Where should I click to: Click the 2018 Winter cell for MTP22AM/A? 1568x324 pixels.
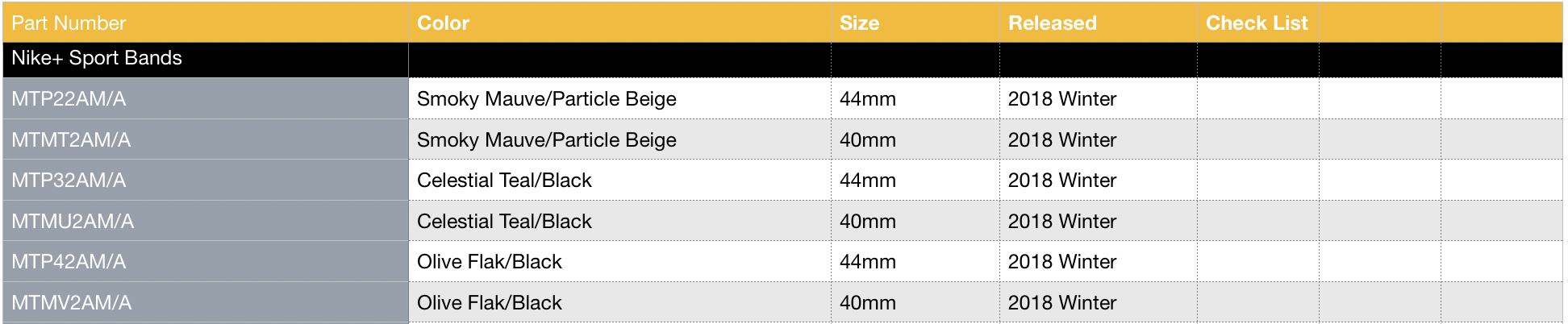coord(1061,99)
